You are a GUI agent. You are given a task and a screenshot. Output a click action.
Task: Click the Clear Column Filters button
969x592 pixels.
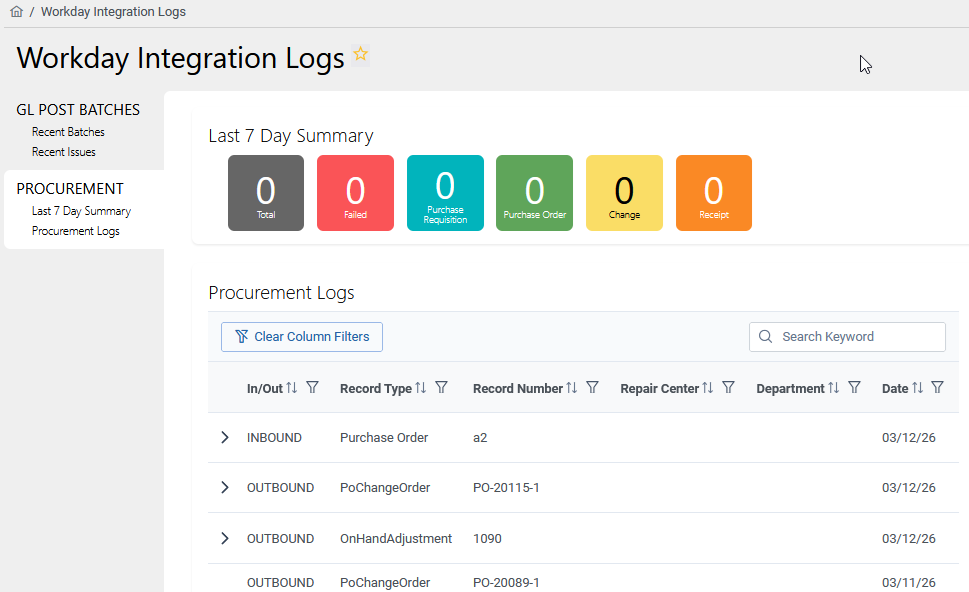click(301, 337)
